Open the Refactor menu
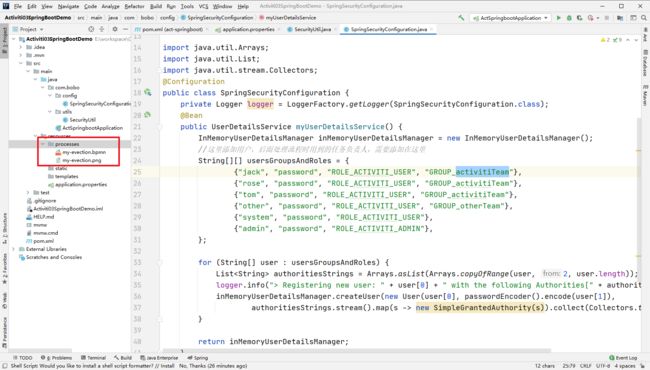650x370 pixels. point(134,6)
